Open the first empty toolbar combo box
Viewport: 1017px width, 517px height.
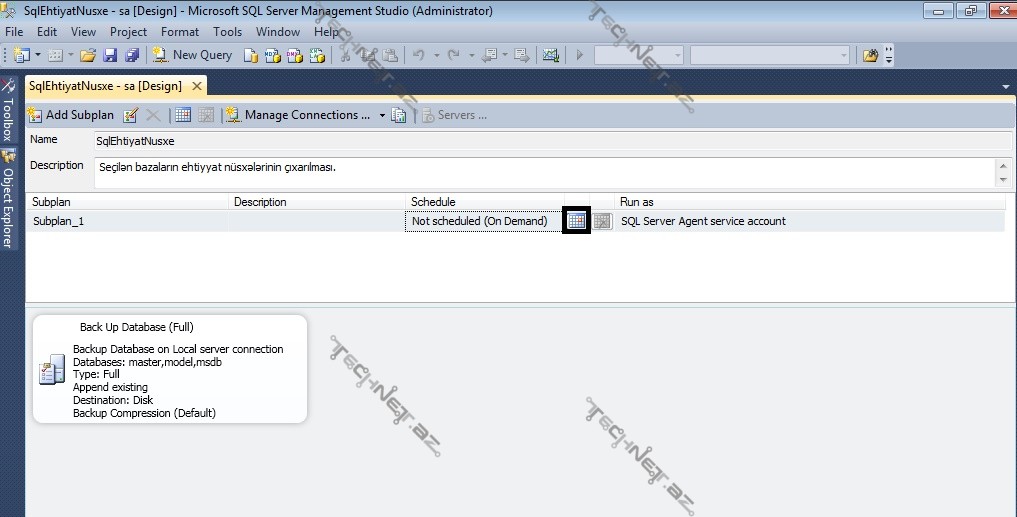click(638, 55)
